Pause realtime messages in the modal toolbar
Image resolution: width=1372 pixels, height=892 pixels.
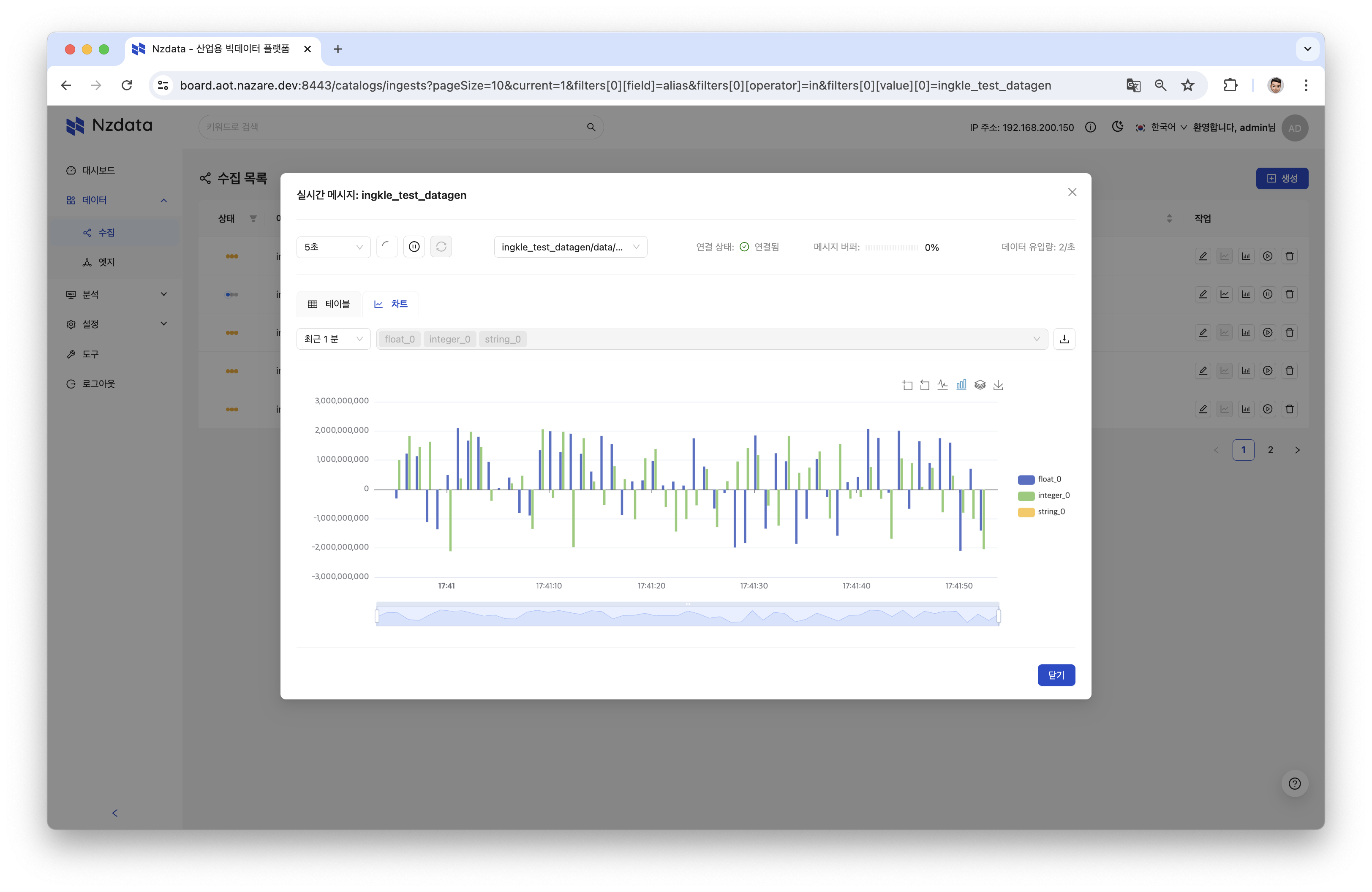coord(414,247)
